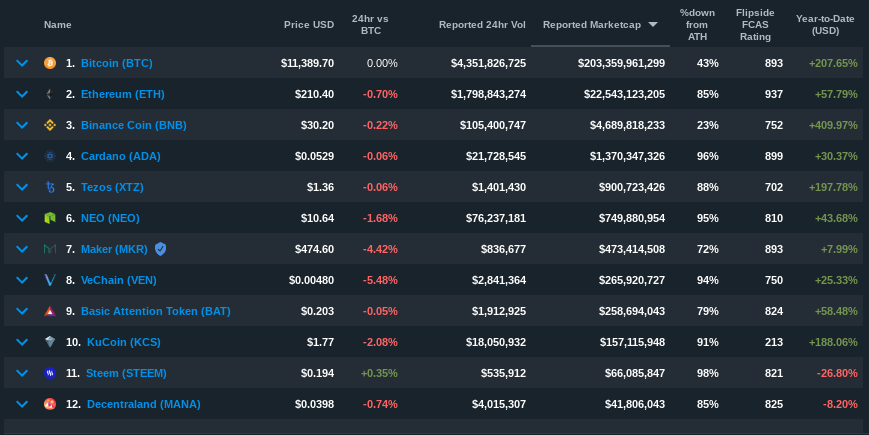
Task: Open the Decentraland (MANA) link
Action: pos(143,404)
